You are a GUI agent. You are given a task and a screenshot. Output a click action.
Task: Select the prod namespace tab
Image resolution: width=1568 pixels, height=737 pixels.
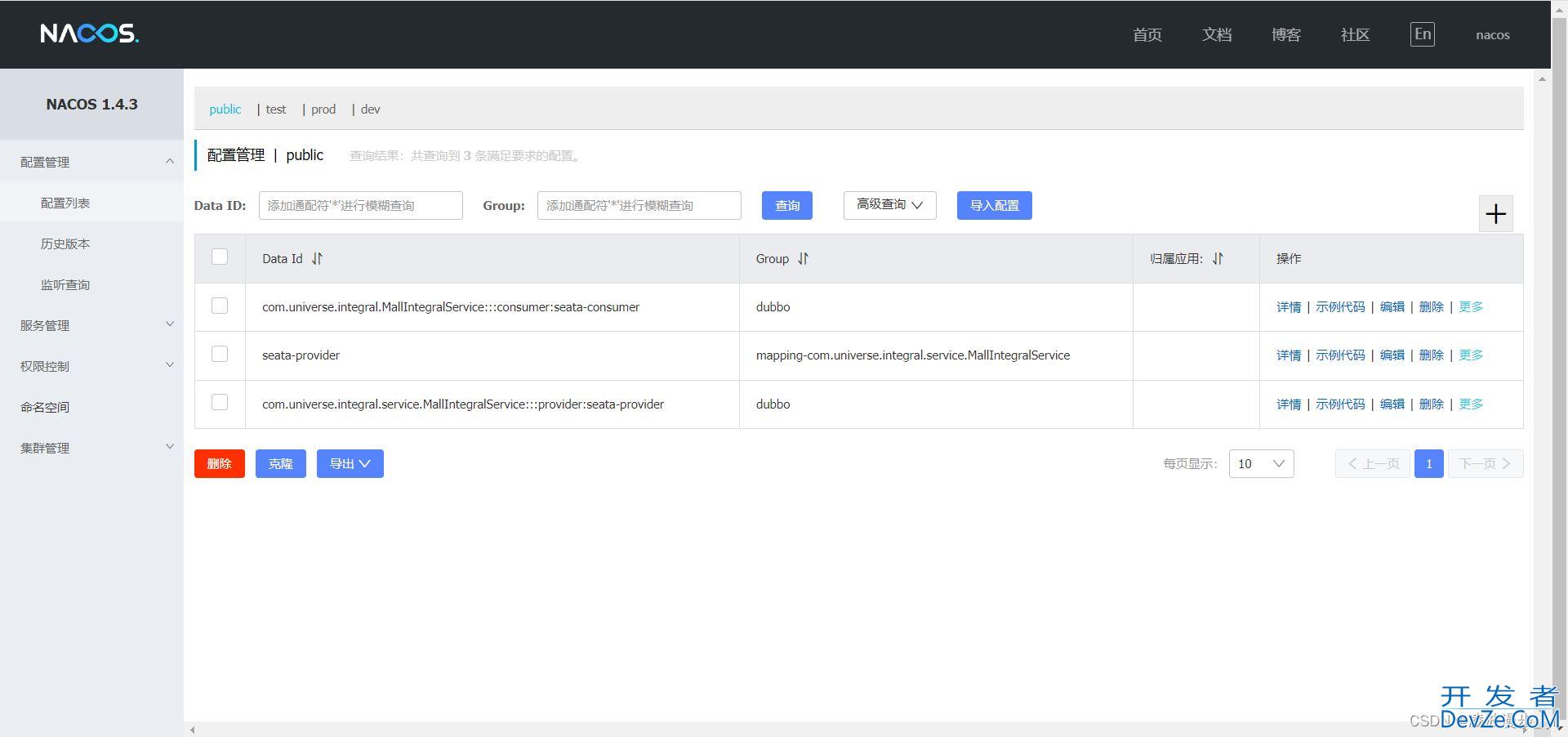[323, 109]
